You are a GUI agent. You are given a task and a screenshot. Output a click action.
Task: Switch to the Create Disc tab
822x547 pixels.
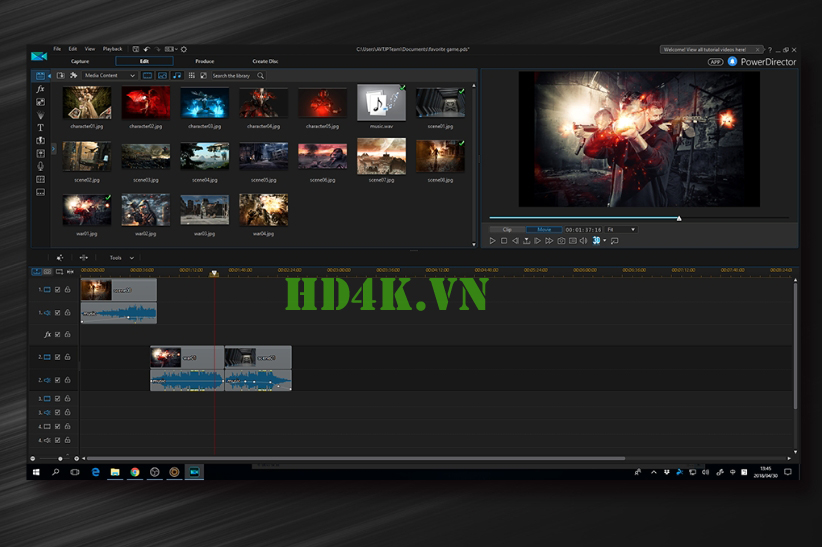[265, 61]
